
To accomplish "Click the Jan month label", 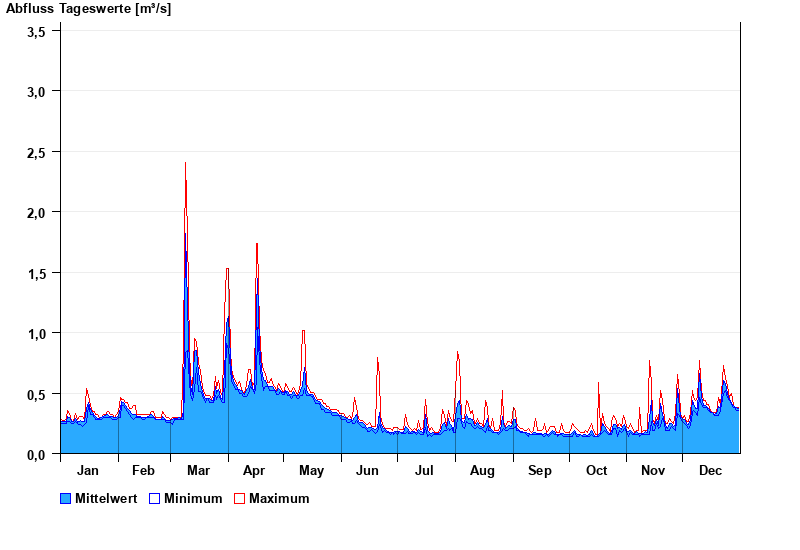I will click(88, 470).
